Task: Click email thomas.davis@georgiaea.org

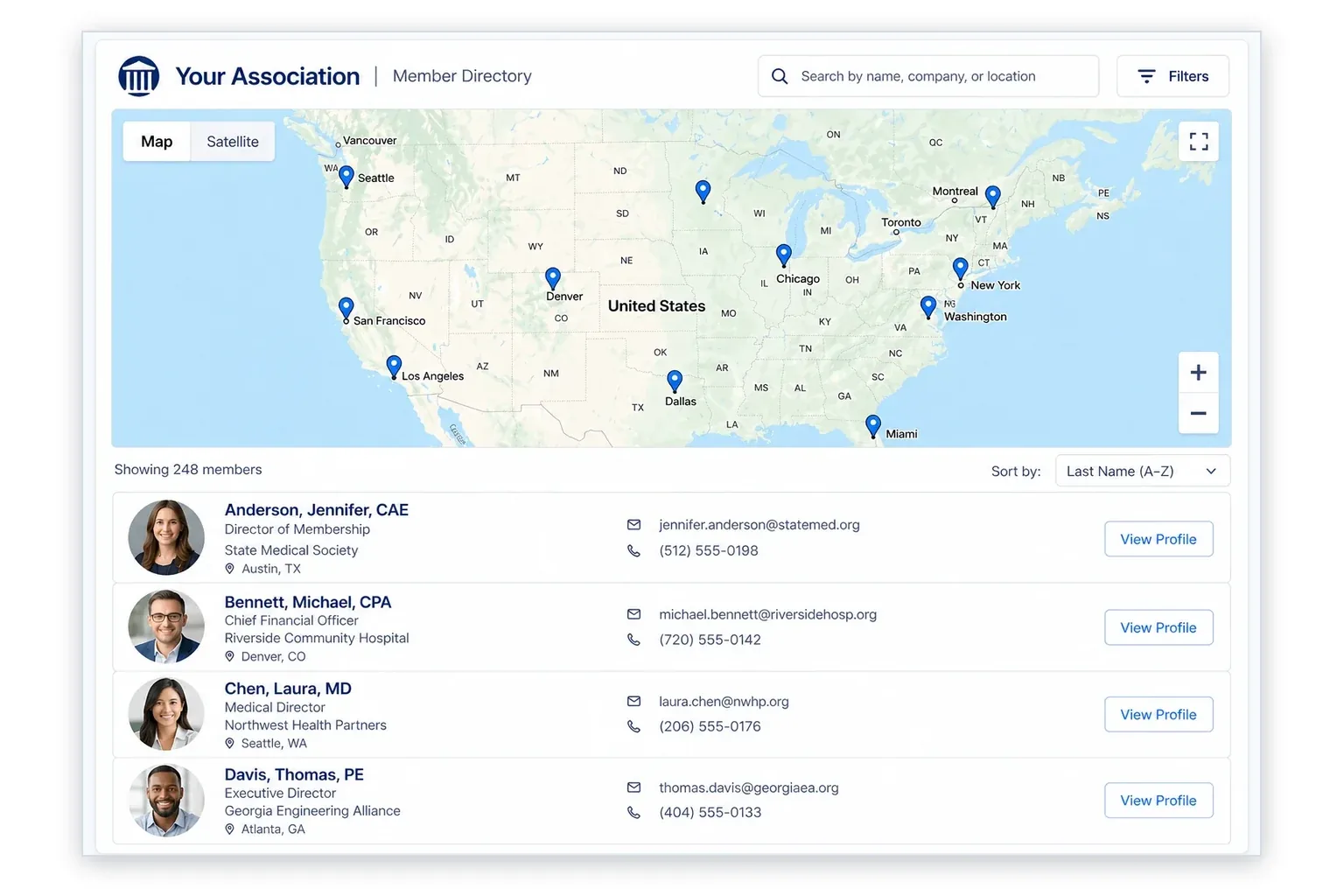Action: (x=749, y=787)
